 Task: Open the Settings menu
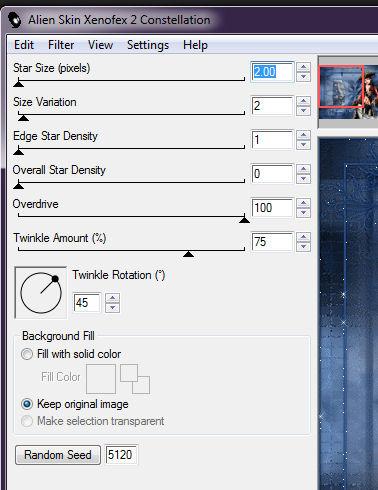pyautogui.click(x=148, y=45)
